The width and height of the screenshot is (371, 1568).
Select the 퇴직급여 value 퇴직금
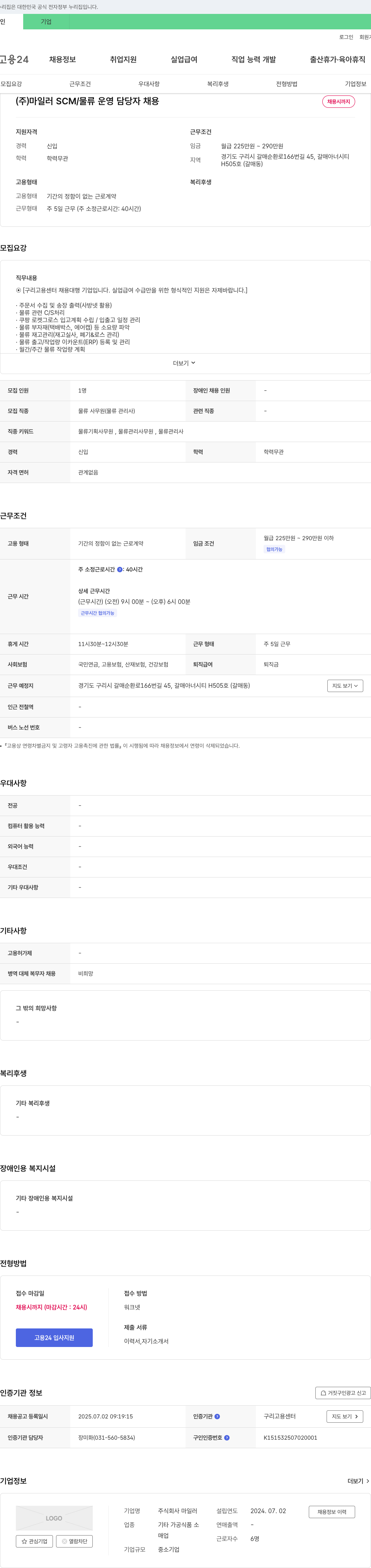pos(271,665)
